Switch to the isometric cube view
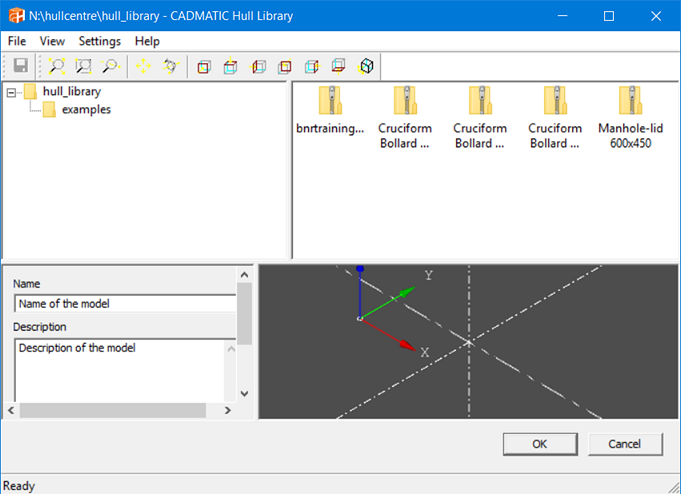The height and width of the screenshot is (494, 681). [367, 67]
